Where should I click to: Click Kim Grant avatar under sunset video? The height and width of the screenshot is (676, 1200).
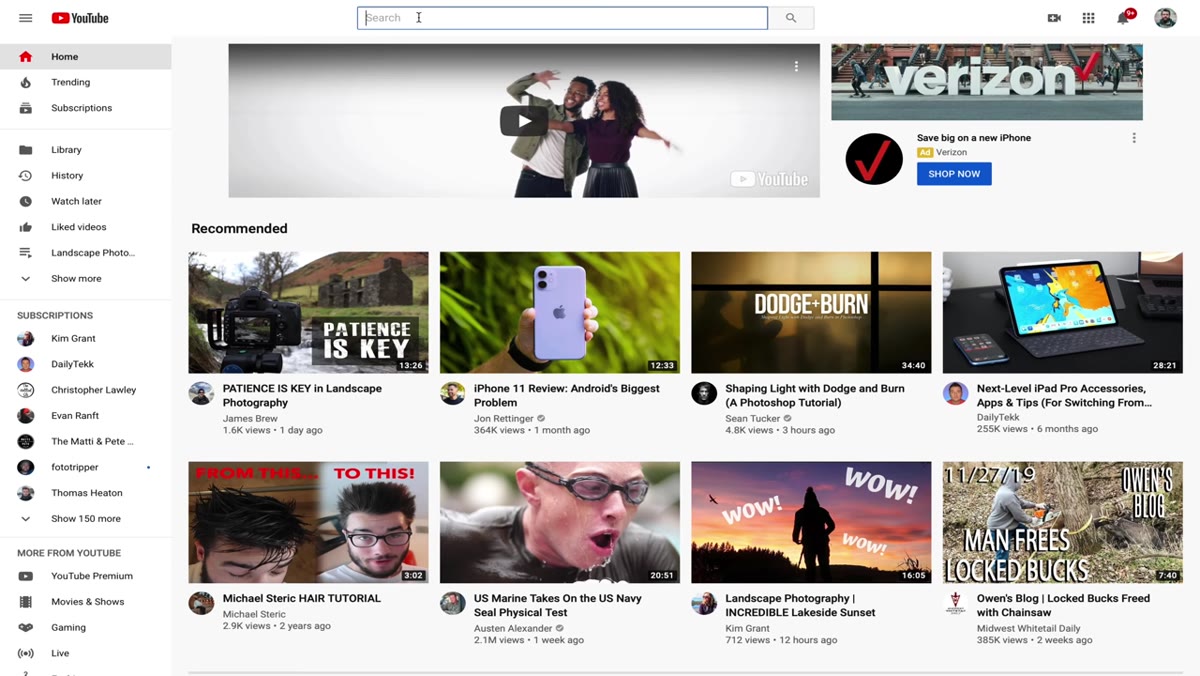tap(704, 603)
